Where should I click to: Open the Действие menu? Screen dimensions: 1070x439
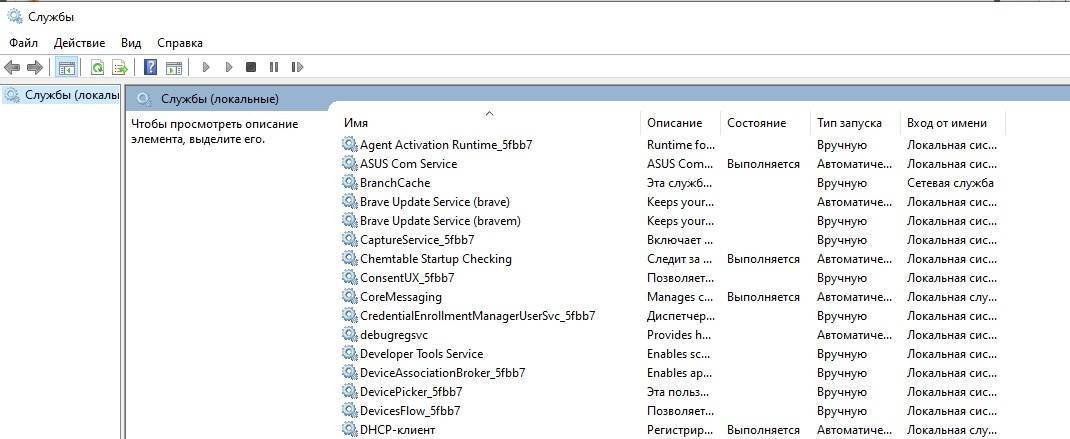79,42
